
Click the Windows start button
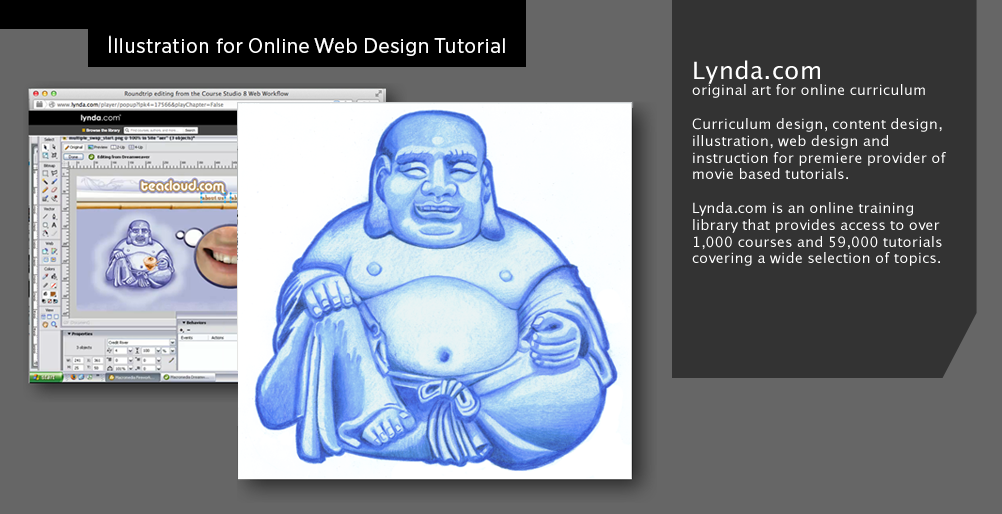pyautogui.click(x=46, y=377)
